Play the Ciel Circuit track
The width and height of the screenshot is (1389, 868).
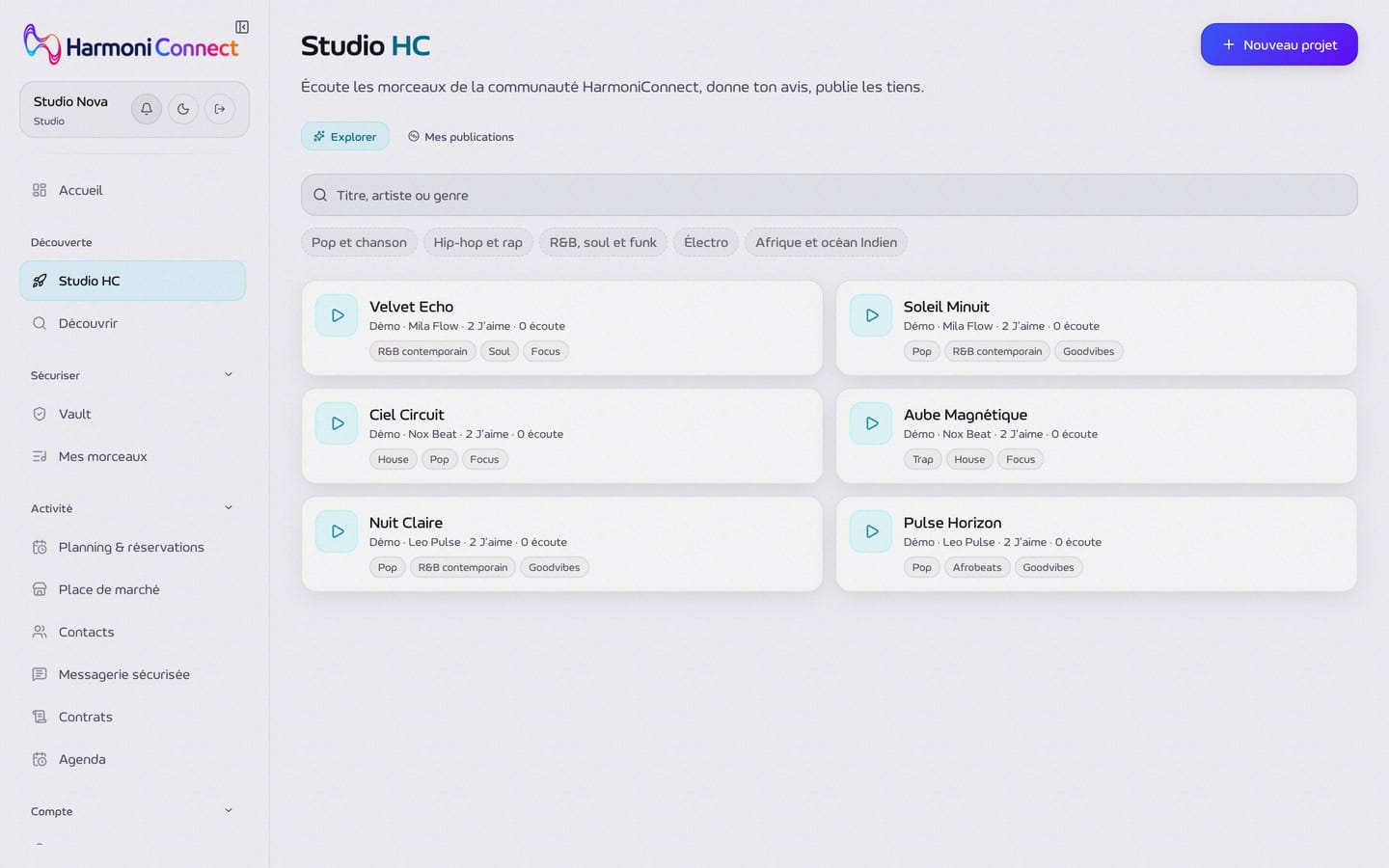[337, 423]
